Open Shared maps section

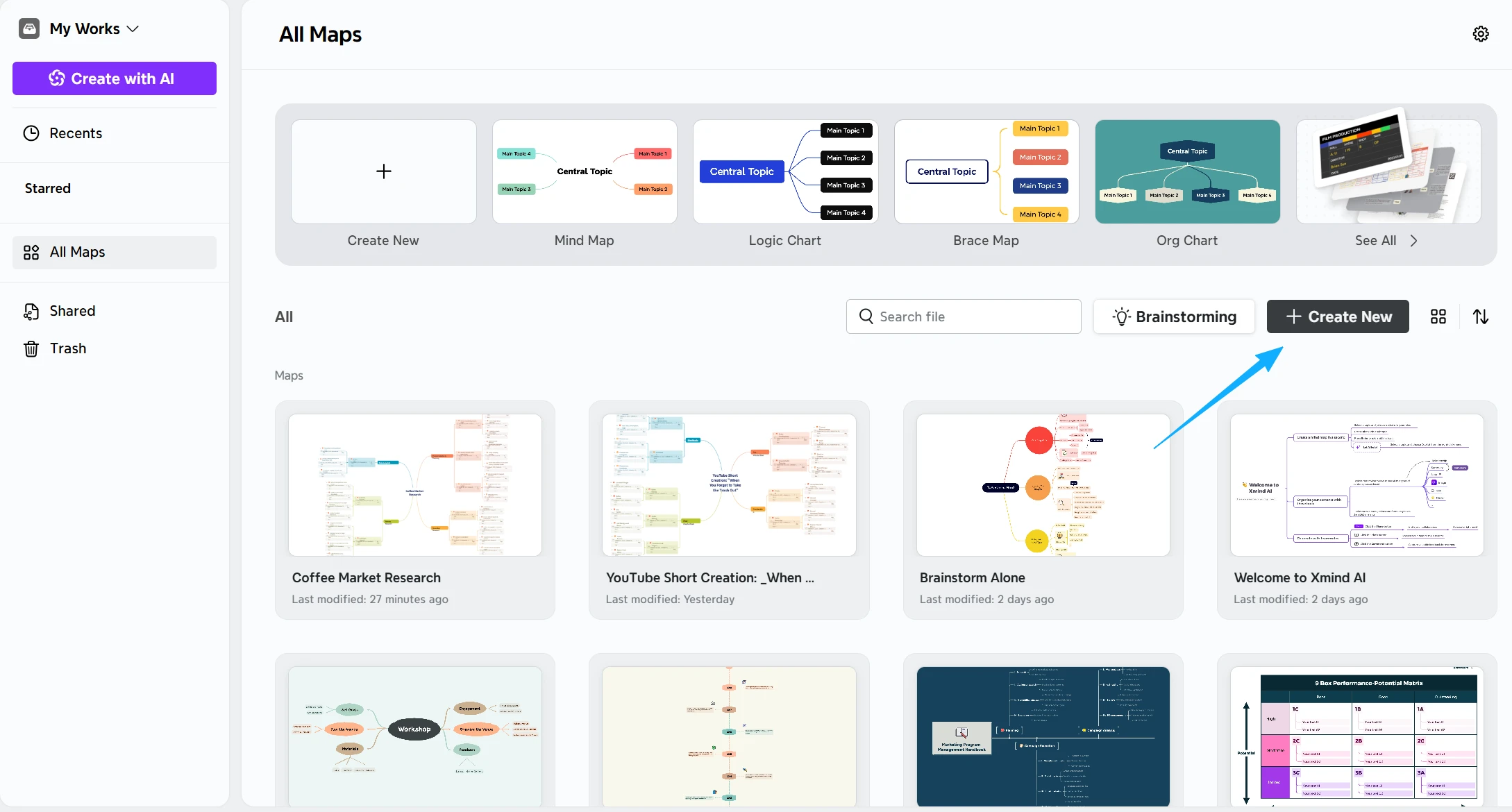[72, 311]
